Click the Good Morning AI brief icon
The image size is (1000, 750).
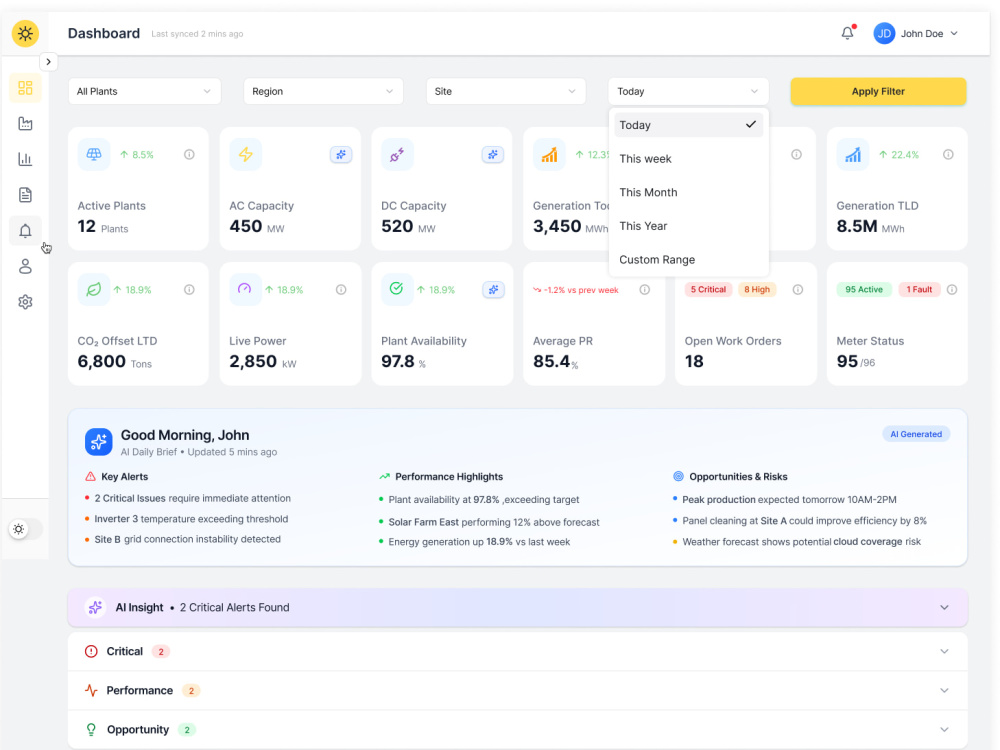click(99, 442)
